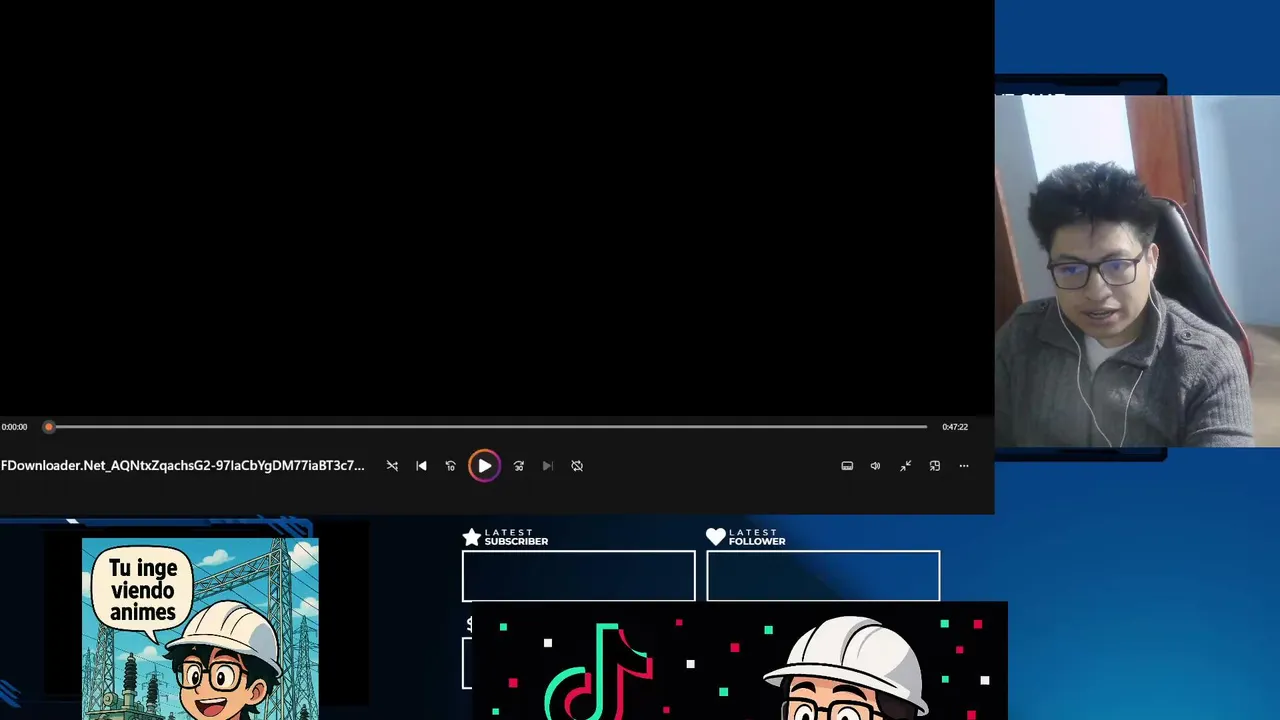This screenshot has height=720, width=1280.
Task: Toggle shuffle in the media player
Action: coord(392,466)
